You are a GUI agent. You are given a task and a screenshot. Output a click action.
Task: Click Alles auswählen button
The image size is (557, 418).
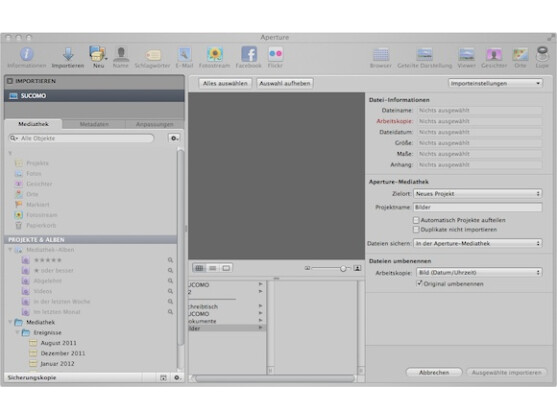(x=225, y=83)
